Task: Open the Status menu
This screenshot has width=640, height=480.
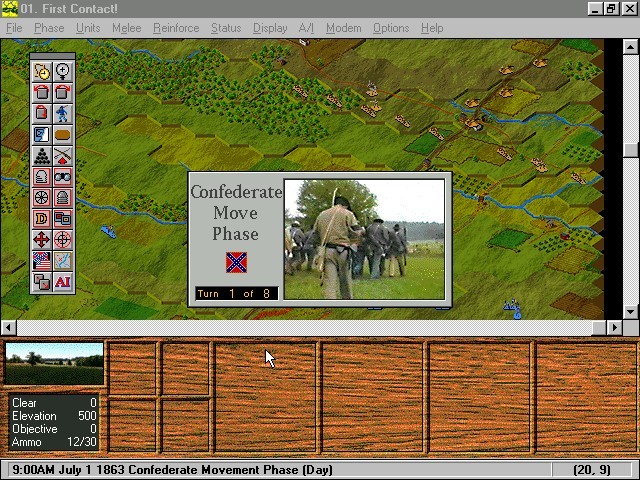Action: pyautogui.click(x=226, y=28)
